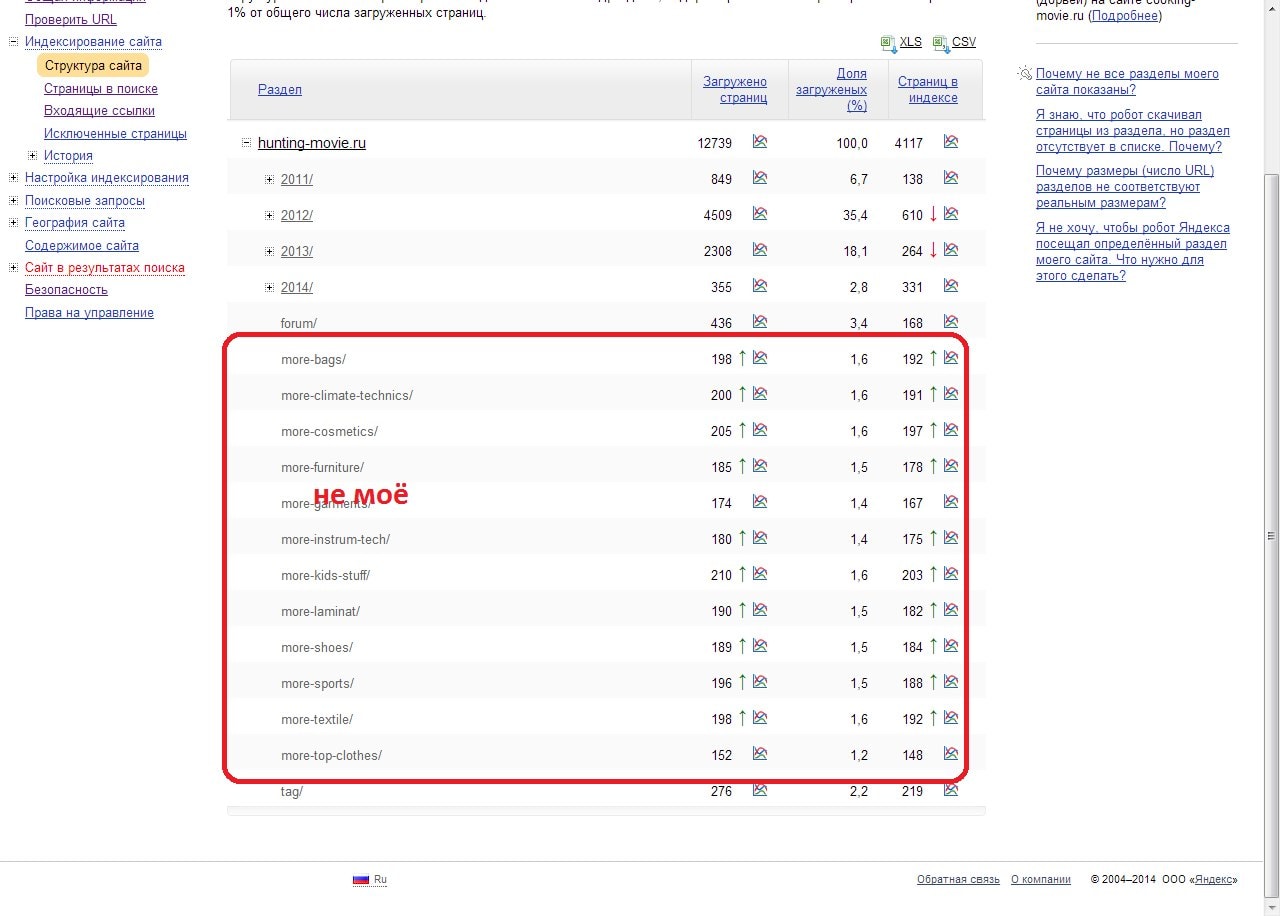The height and width of the screenshot is (916, 1280).
Task: Expand the 2013/ section
Action: tap(269, 251)
